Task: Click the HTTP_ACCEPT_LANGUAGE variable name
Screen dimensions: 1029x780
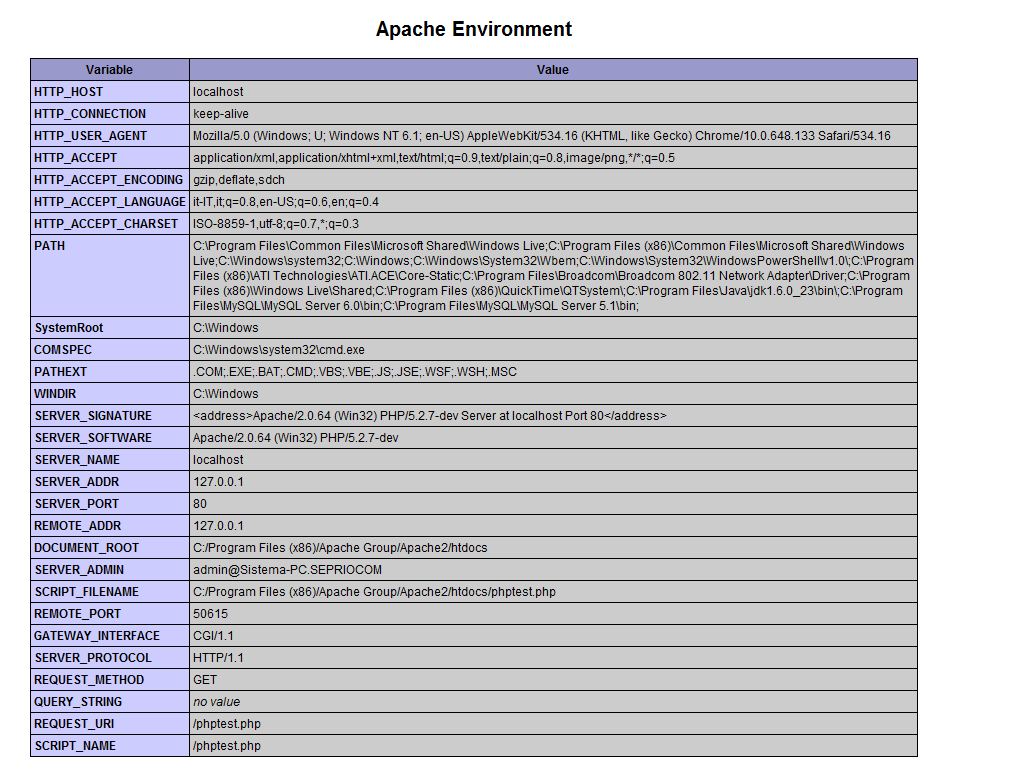Action: point(110,202)
